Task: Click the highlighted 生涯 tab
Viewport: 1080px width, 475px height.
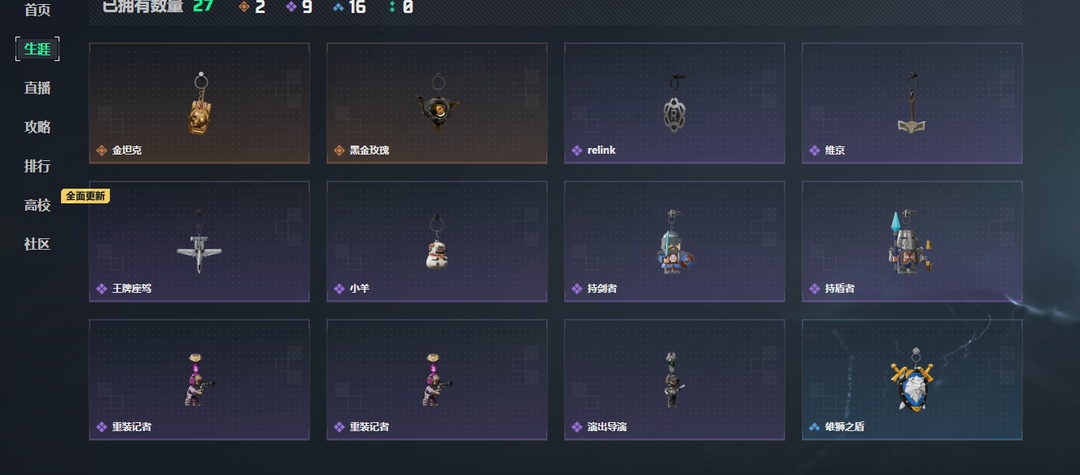Action: [x=37, y=49]
